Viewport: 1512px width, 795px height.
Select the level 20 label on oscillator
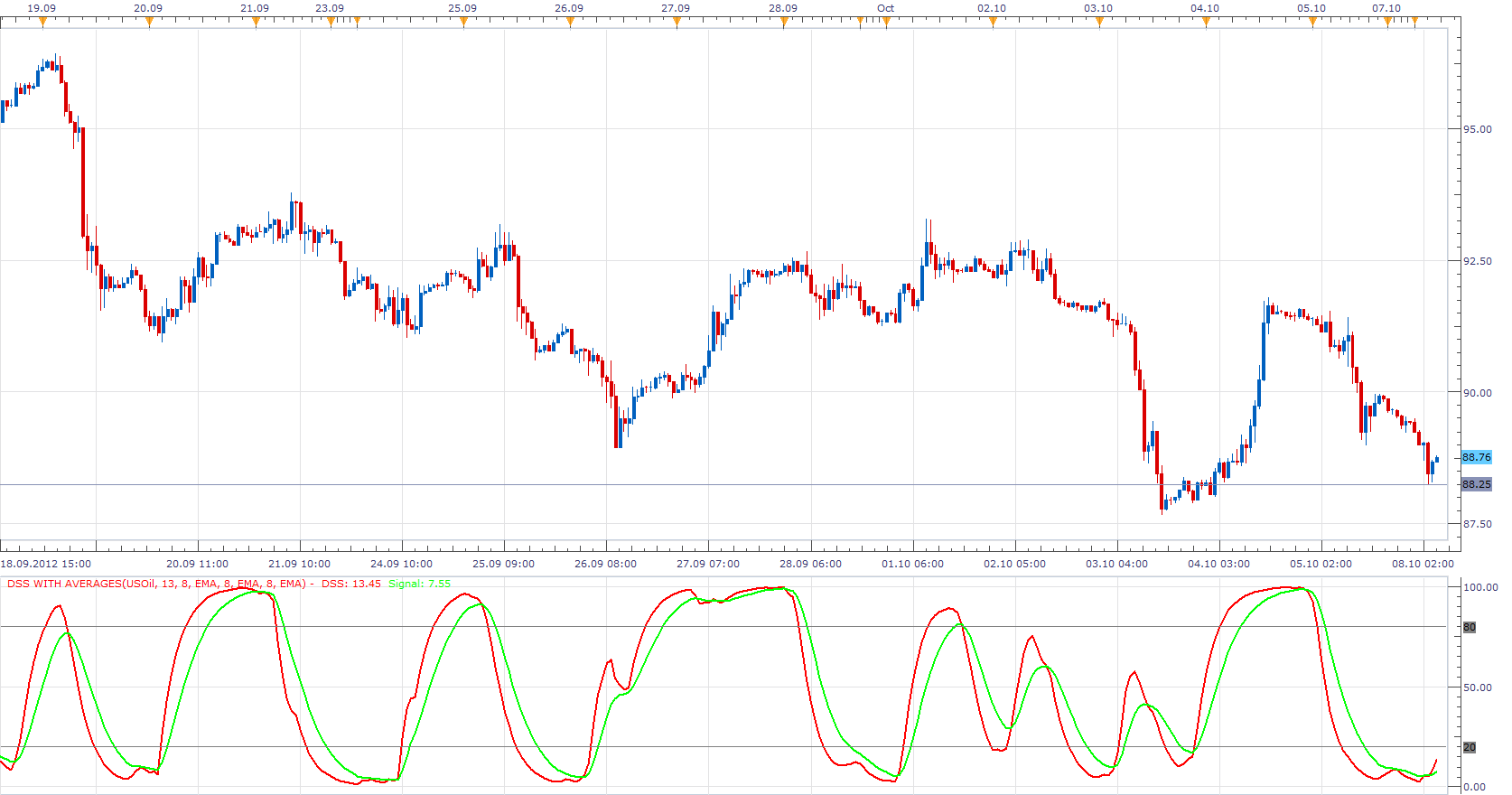pyautogui.click(x=1470, y=747)
